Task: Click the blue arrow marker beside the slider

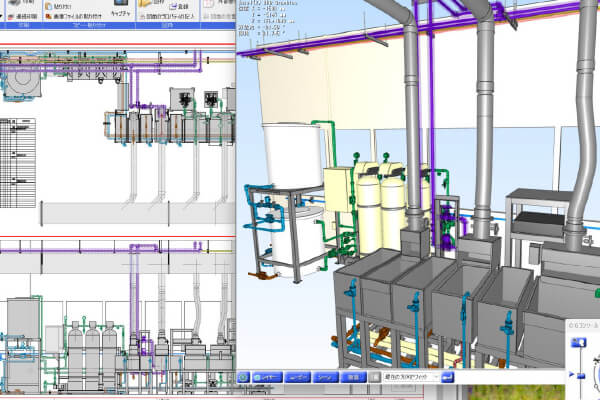Action: click(x=572, y=374)
